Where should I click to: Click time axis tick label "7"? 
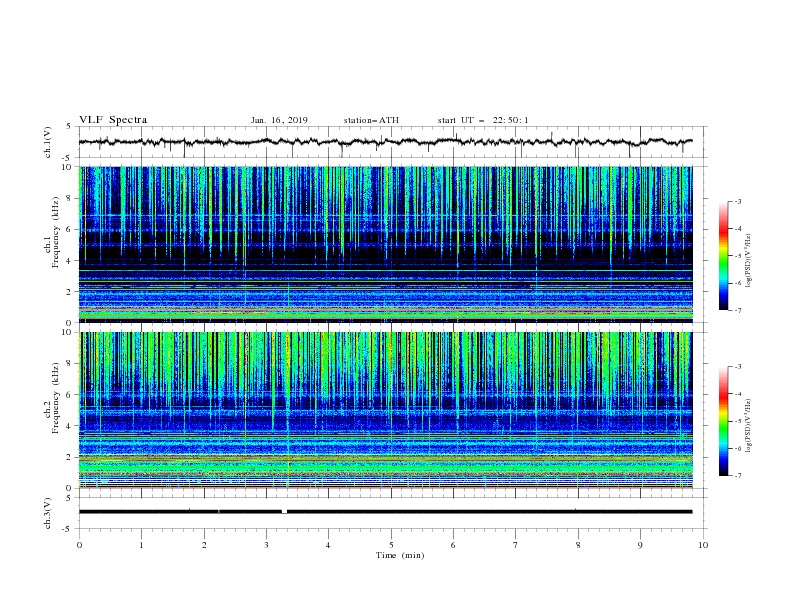(516, 545)
